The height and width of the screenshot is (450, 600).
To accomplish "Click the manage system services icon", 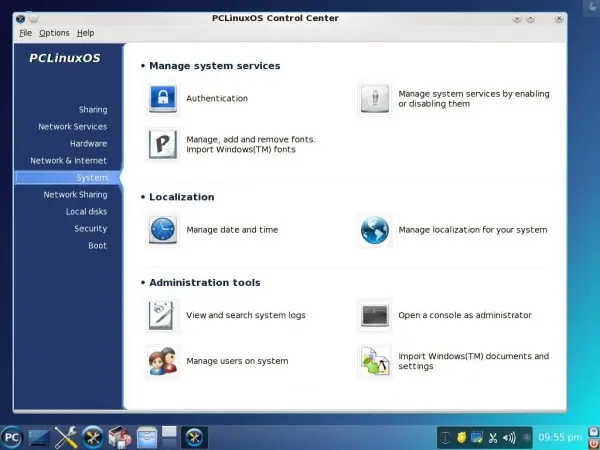I will [x=374, y=98].
